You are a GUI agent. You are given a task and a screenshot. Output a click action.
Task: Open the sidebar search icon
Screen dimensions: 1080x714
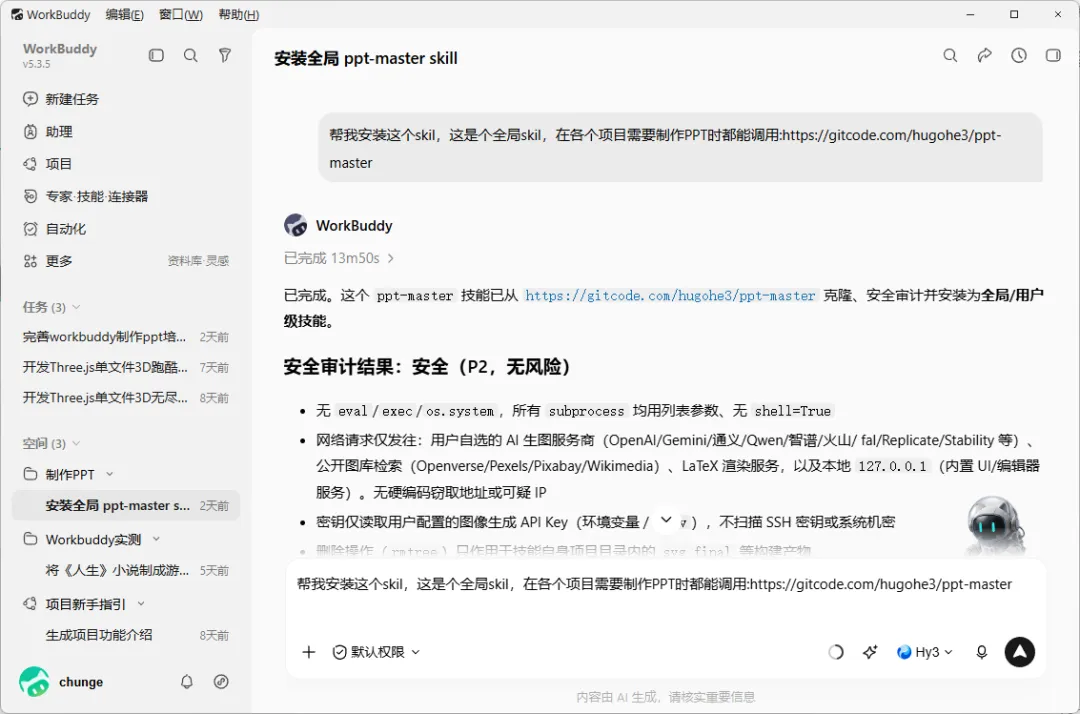pos(191,55)
